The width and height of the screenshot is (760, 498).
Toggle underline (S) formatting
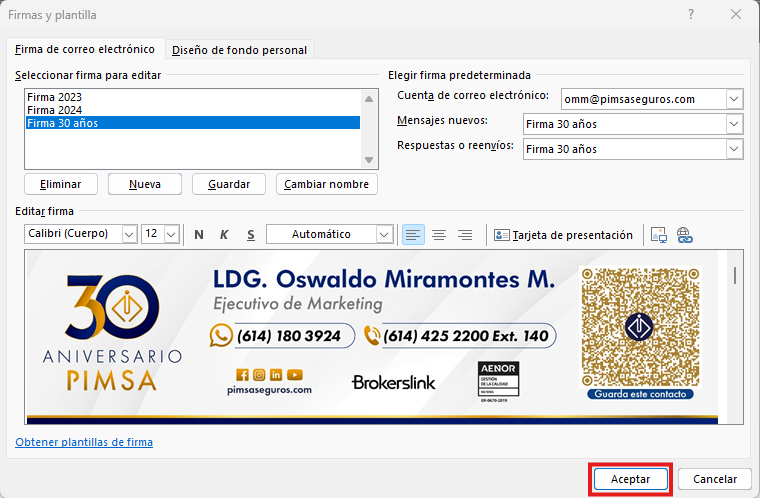click(x=251, y=235)
